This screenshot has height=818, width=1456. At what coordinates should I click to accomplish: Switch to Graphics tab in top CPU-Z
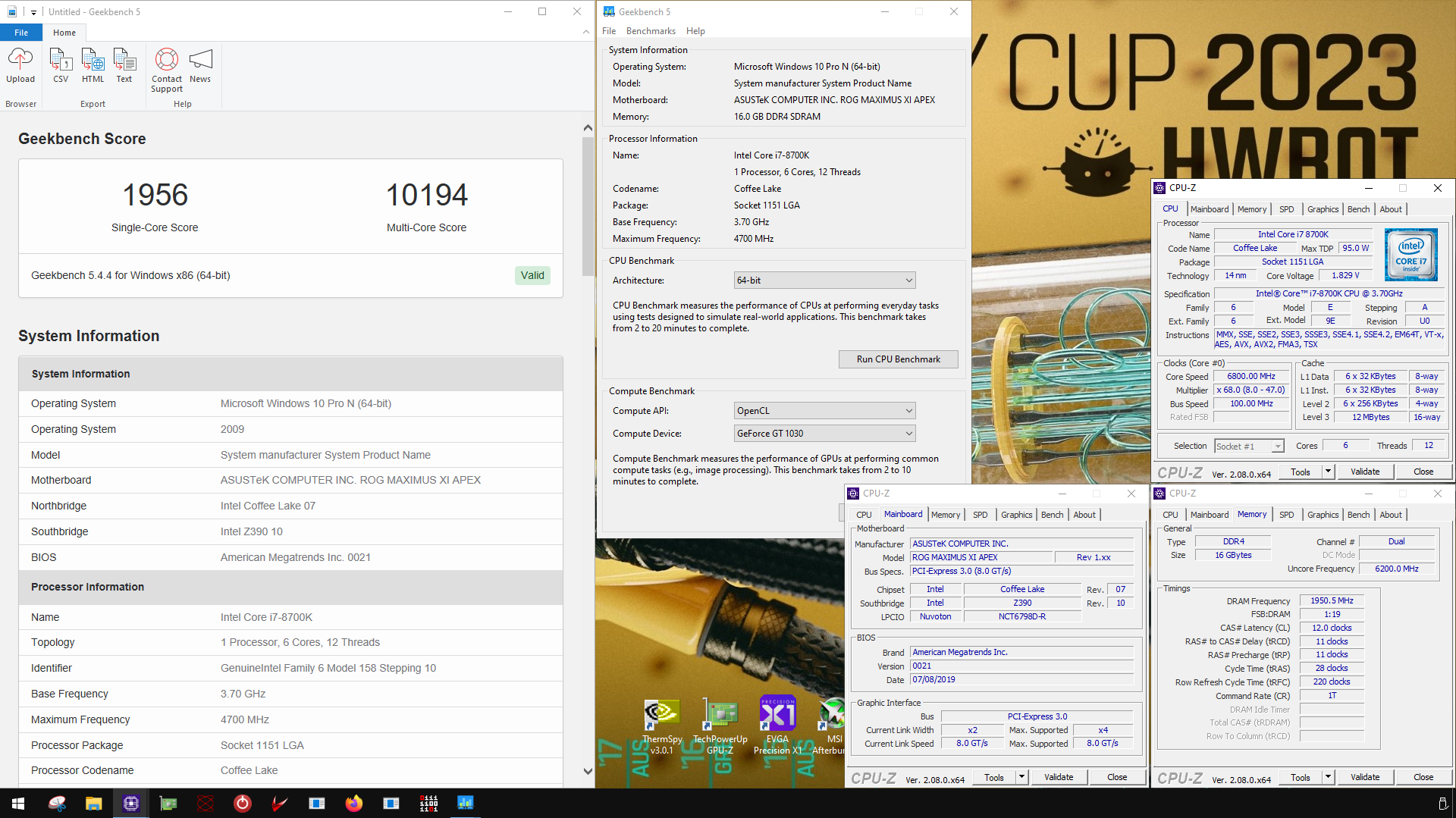pos(1323,209)
